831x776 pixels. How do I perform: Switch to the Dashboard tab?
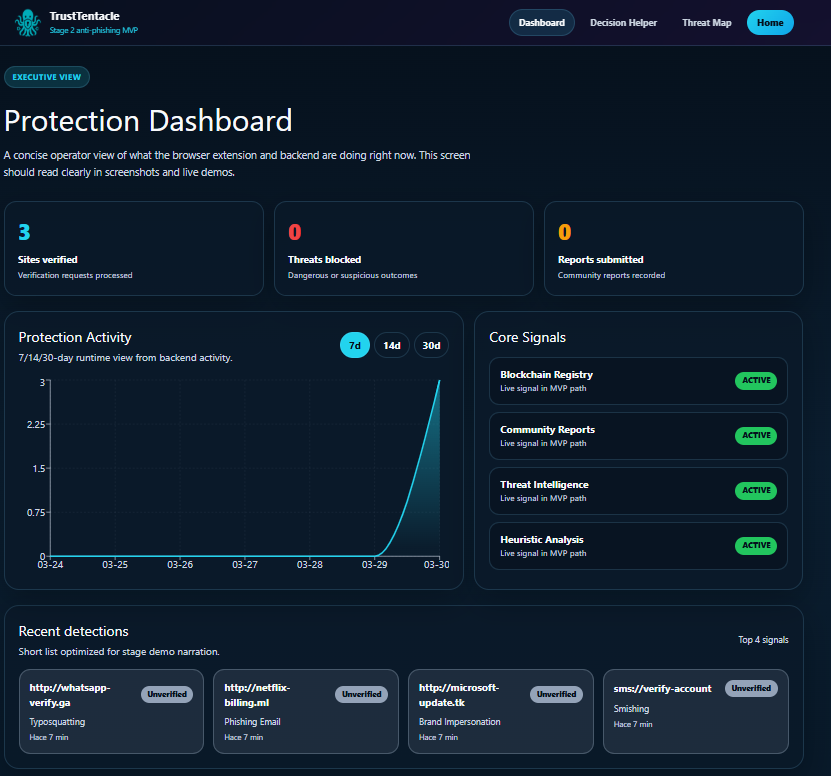[541, 22]
